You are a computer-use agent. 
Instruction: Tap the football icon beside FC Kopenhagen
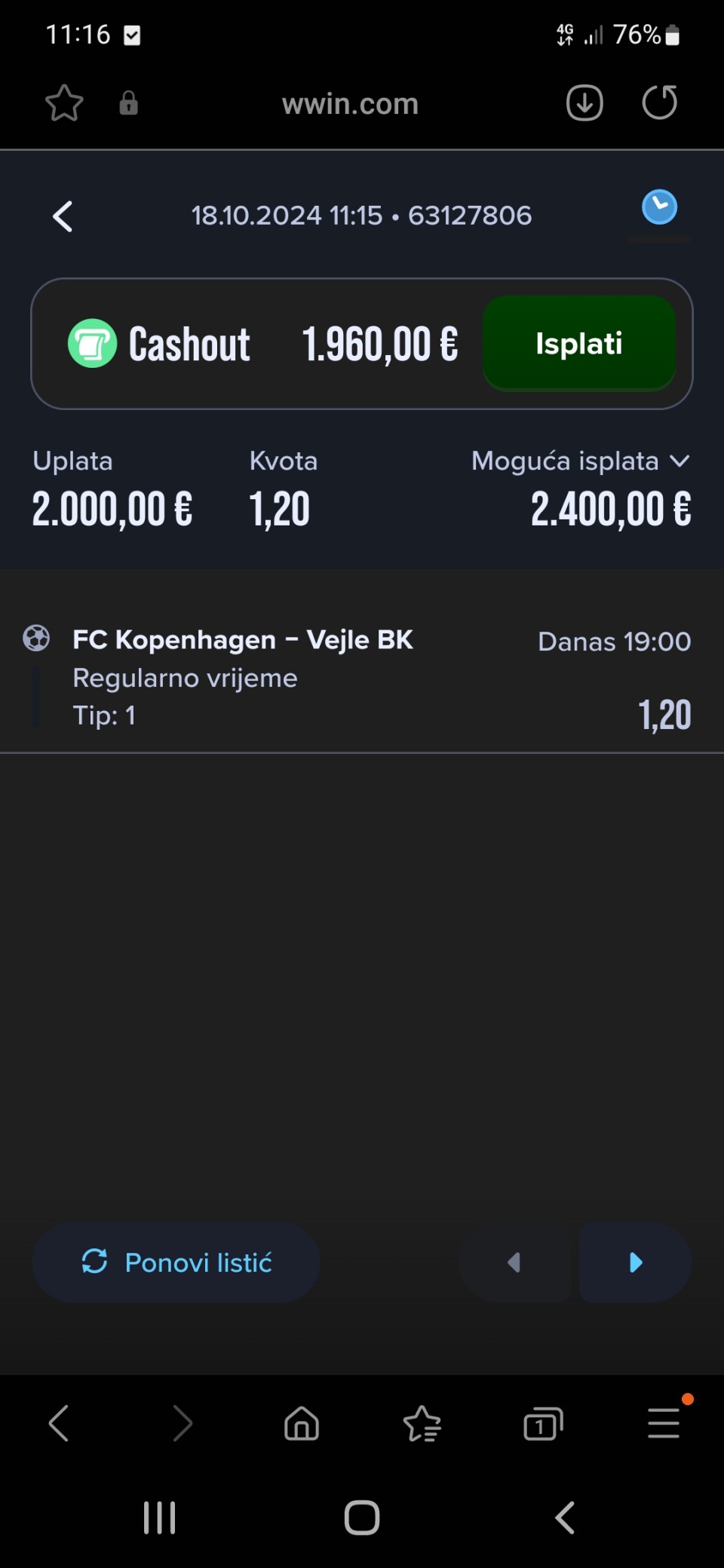click(36, 639)
